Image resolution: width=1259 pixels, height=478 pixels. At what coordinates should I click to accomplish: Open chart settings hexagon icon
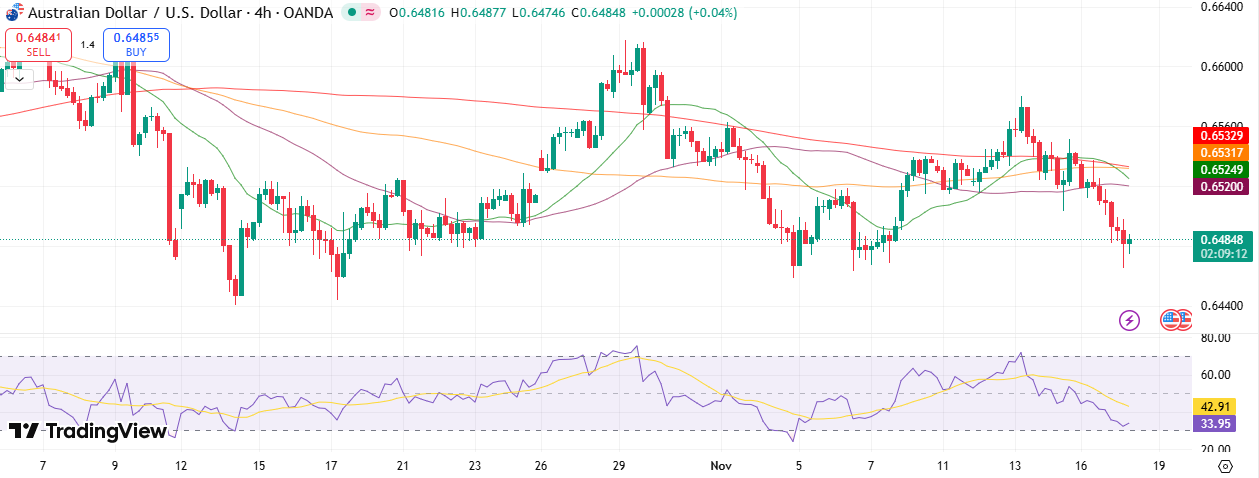pyautogui.click(x=1225, y=466)
